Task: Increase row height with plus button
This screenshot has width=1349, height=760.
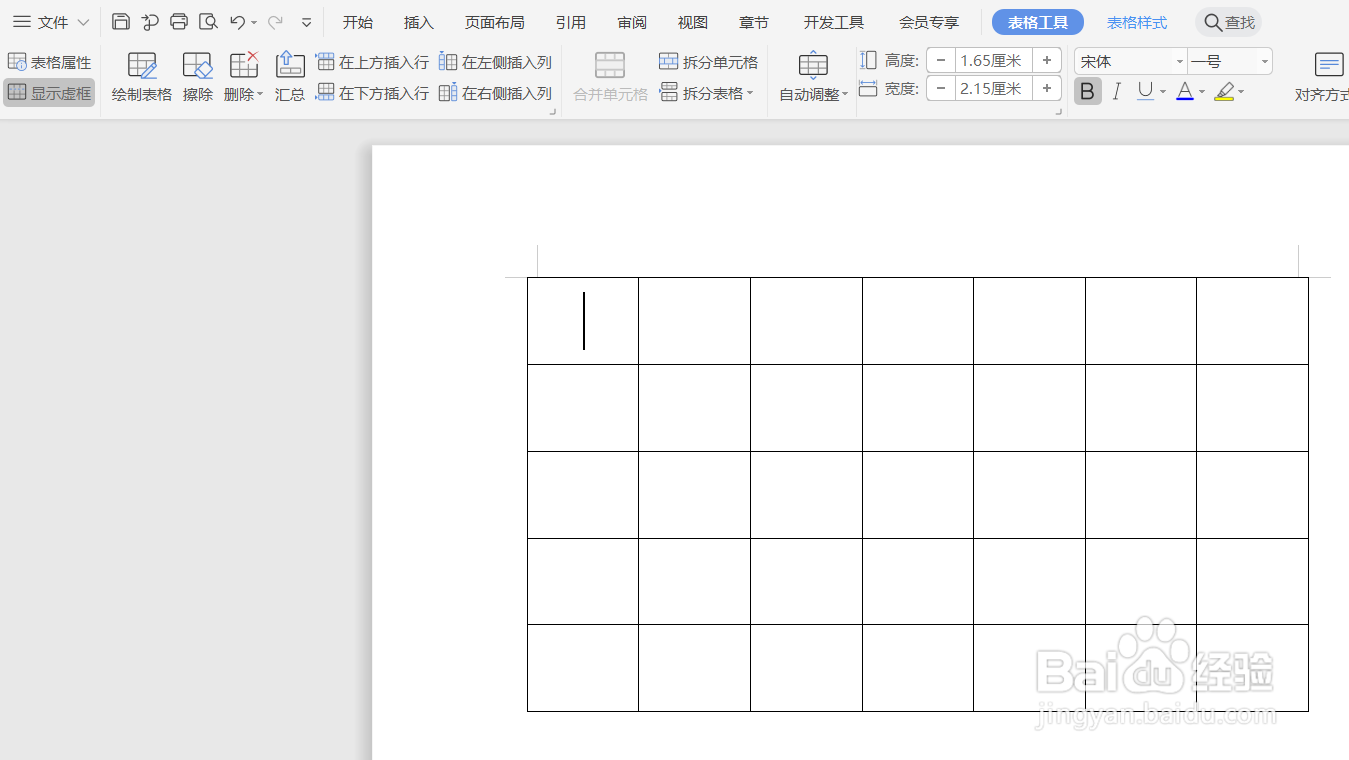Action: 1046,61
